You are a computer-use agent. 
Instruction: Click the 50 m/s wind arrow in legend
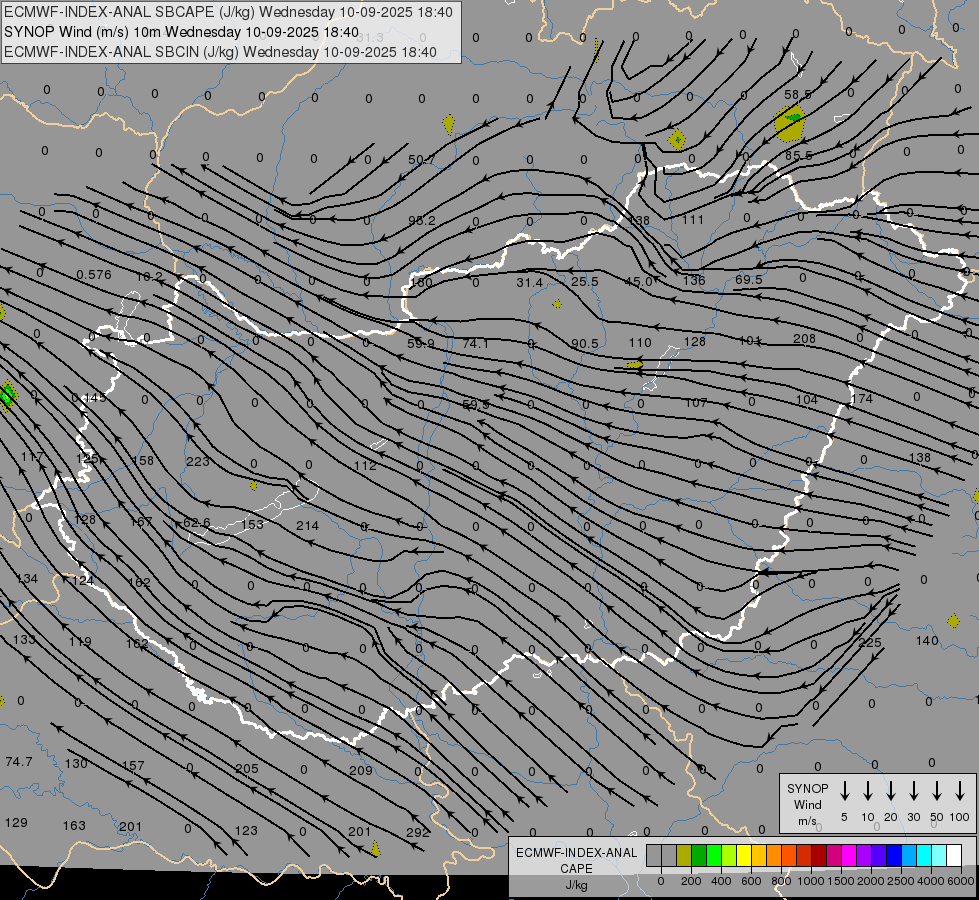[x=937, y=791]
